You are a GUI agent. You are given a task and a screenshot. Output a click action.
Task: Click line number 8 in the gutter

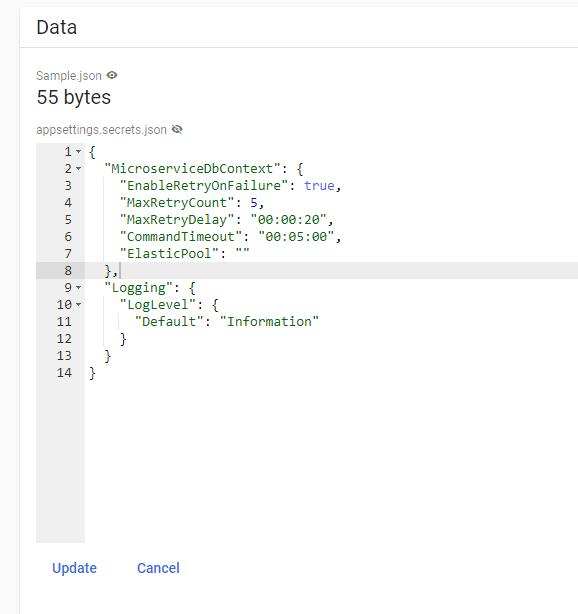pyautogui.click(x=68, y=271)
